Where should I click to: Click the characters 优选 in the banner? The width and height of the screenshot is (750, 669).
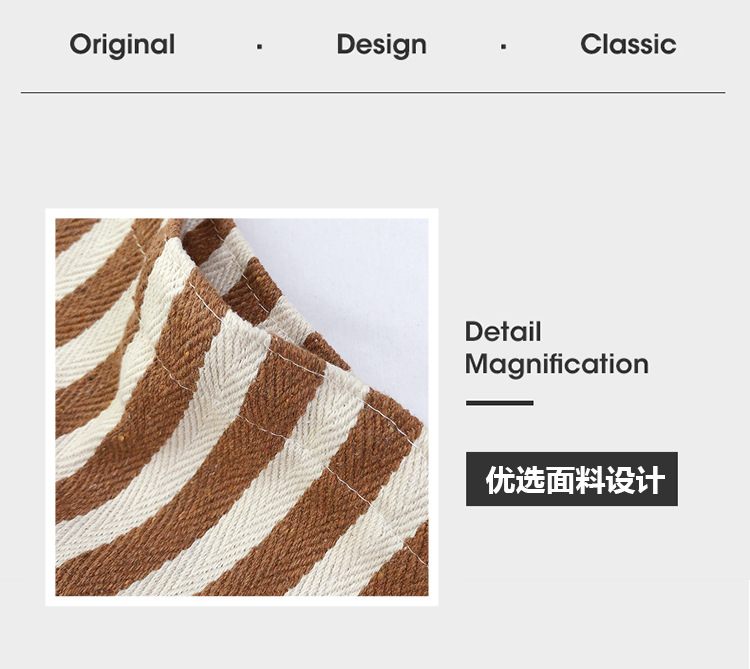[x=516, y=480]
